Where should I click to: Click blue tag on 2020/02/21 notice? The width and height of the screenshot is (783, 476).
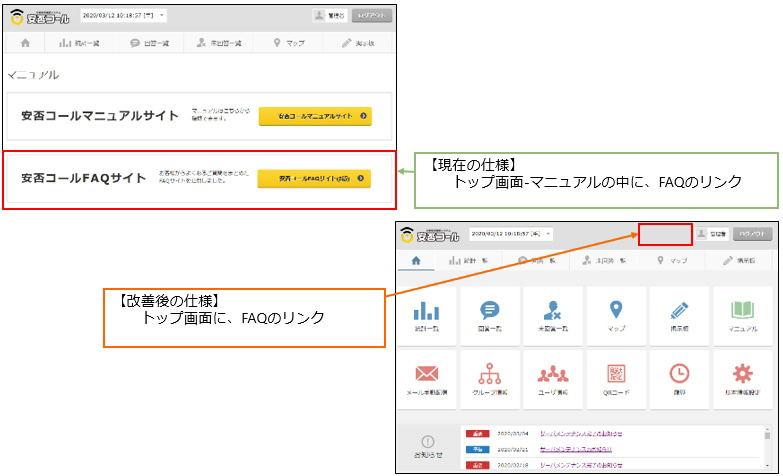click(x=477, y=450)
